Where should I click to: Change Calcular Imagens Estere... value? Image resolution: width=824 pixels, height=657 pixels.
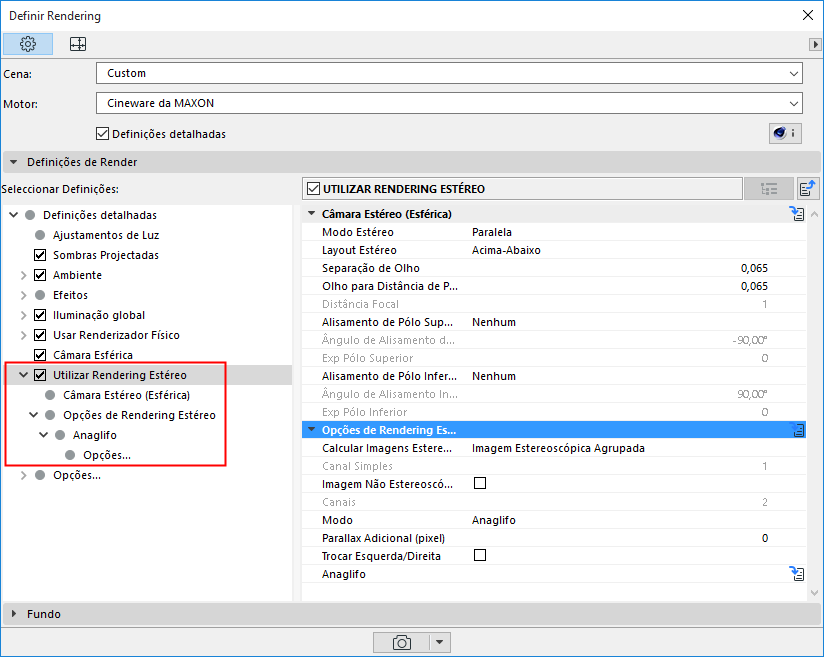[x=558, y=448]
